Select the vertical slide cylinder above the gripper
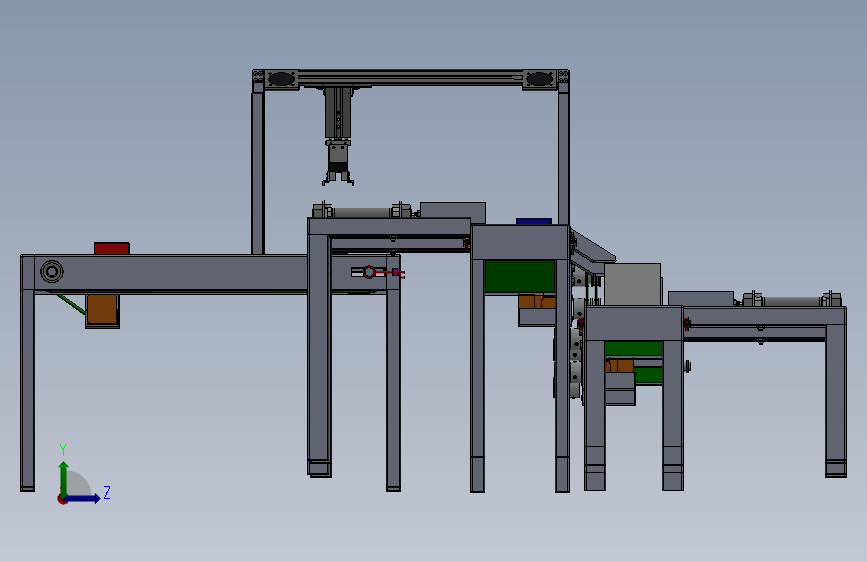This screenshot has height=562, width=867. 337,113
